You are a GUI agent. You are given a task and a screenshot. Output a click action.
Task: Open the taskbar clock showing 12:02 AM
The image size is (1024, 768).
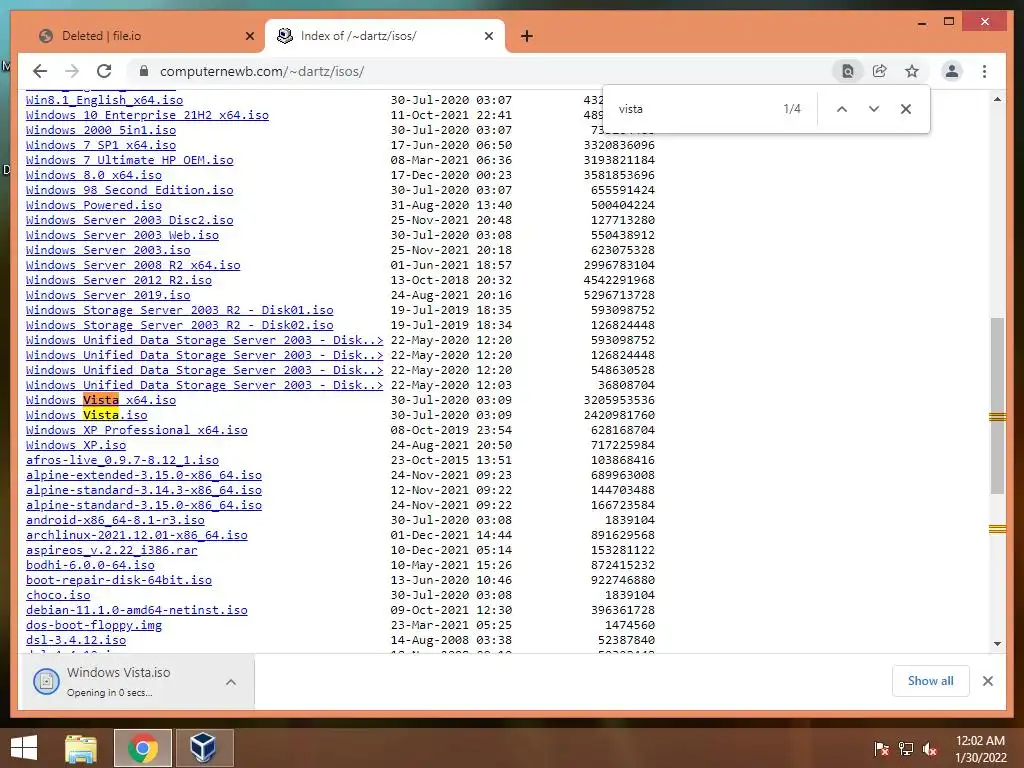(980, 748)
